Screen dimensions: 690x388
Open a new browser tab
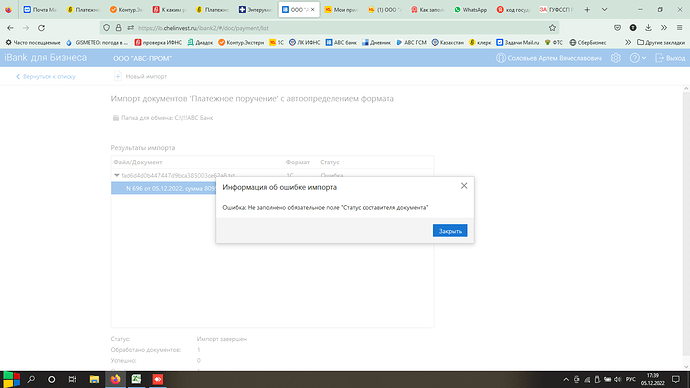point(587,10)
